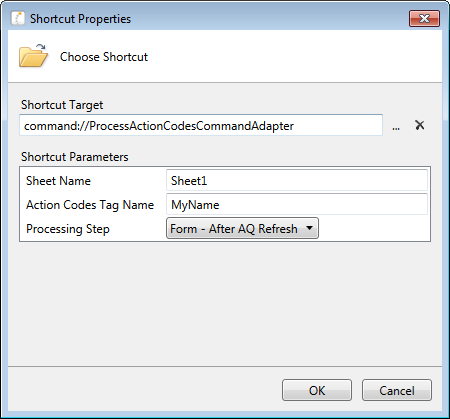Click the Choose Shortcut folder icon
The width and height of the screenshot is (450, 419).
(x=33, y=56)
